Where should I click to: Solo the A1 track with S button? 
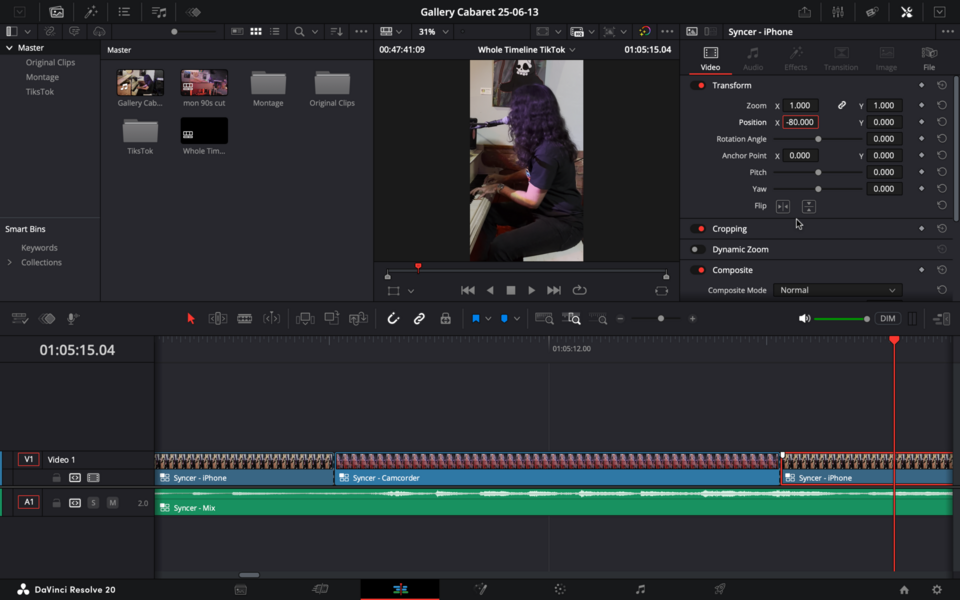click(x=93, y=503)
